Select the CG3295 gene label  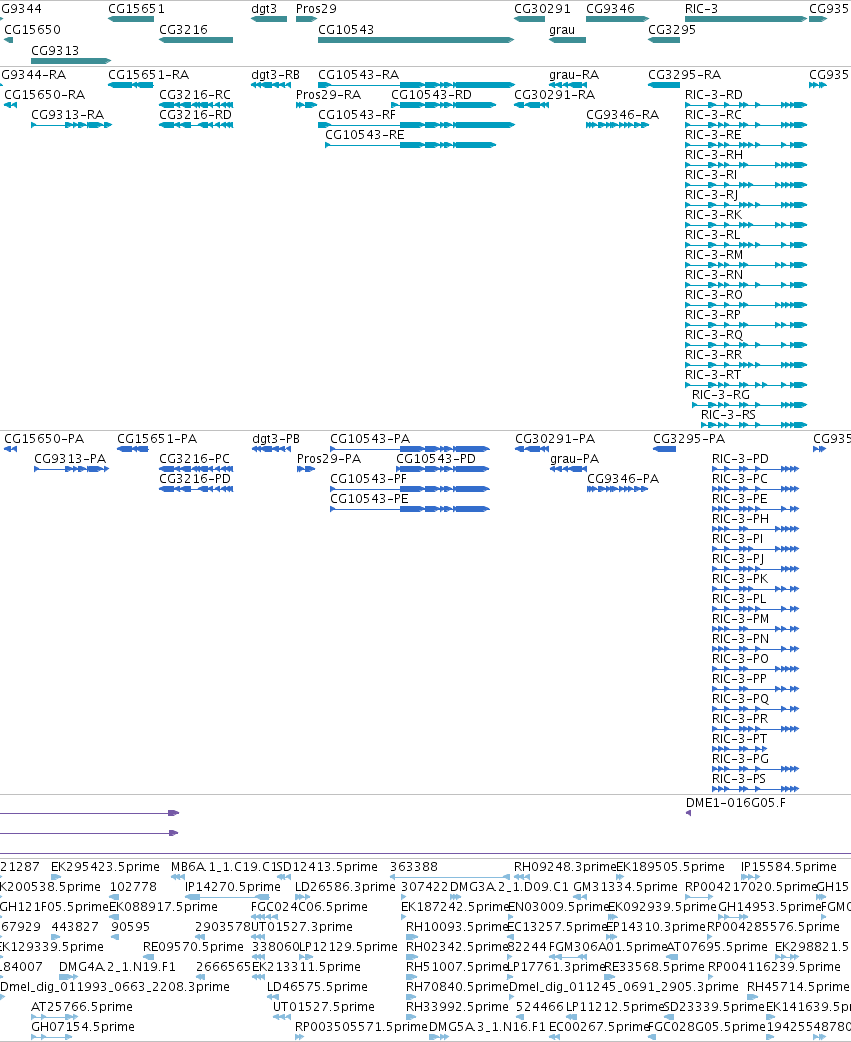pyautogui.click(x=672, y=30)
